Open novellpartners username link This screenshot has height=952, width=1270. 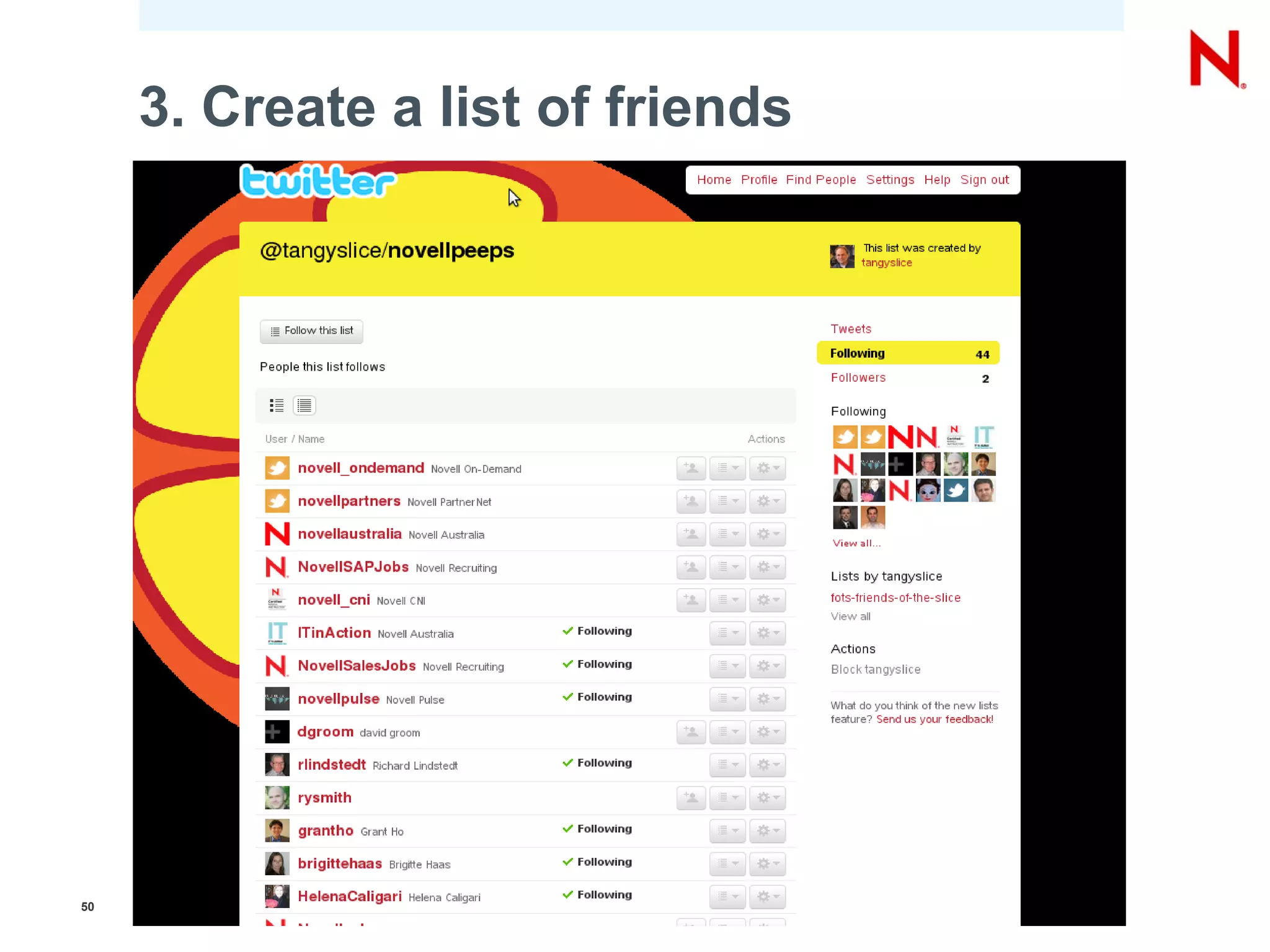coord(349,501)
